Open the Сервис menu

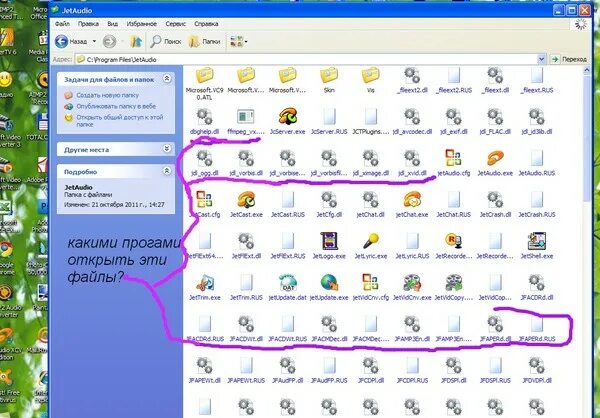176,24
